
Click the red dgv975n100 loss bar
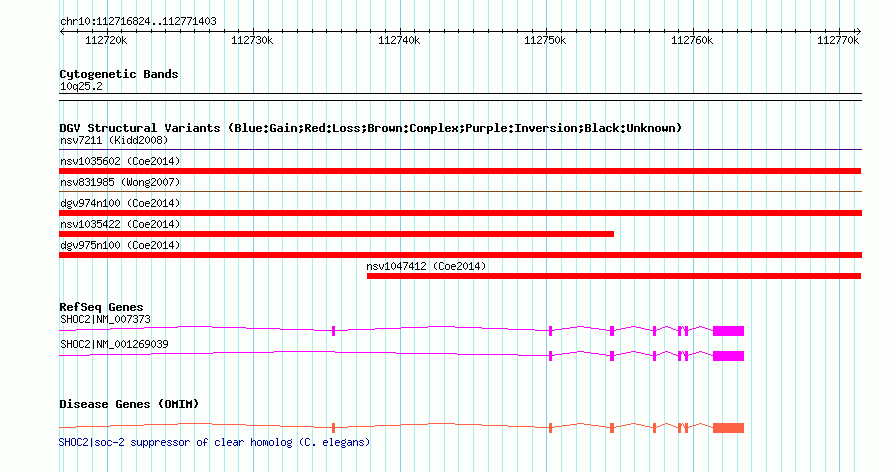click(460, 255)
